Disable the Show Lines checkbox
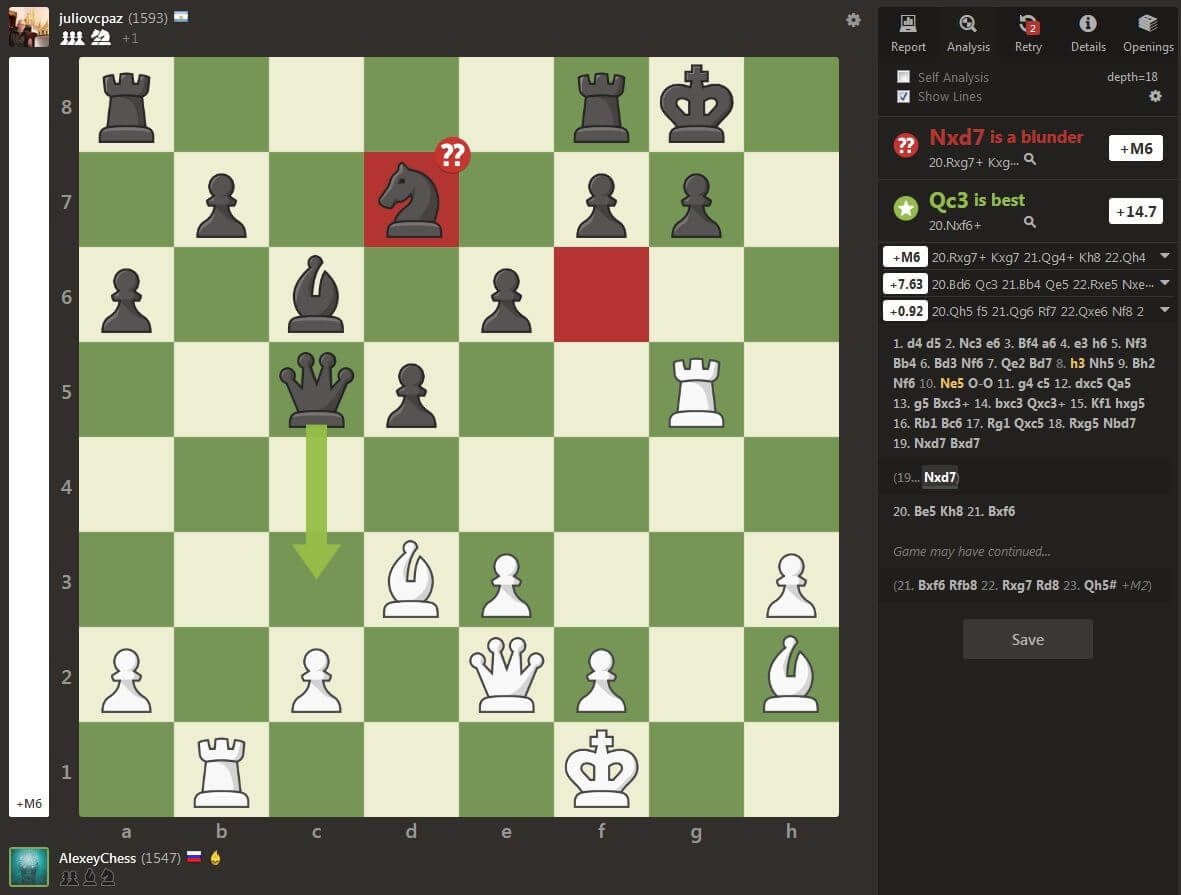Screen dimensions: 1181x895 click(901, 96)
